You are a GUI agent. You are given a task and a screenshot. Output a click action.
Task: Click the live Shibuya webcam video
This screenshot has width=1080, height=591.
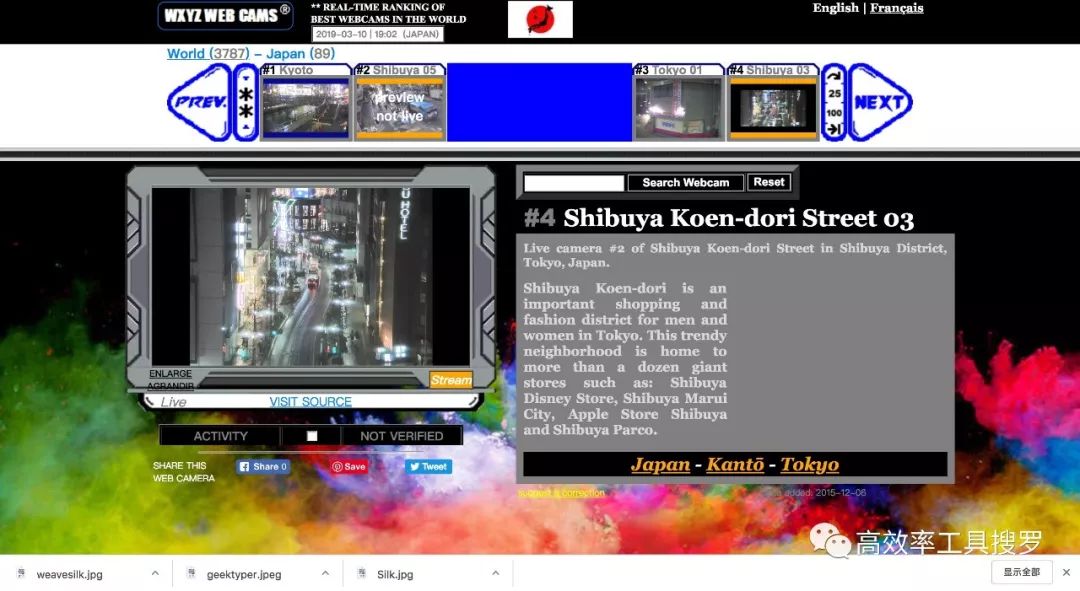(x=311, y=276)
